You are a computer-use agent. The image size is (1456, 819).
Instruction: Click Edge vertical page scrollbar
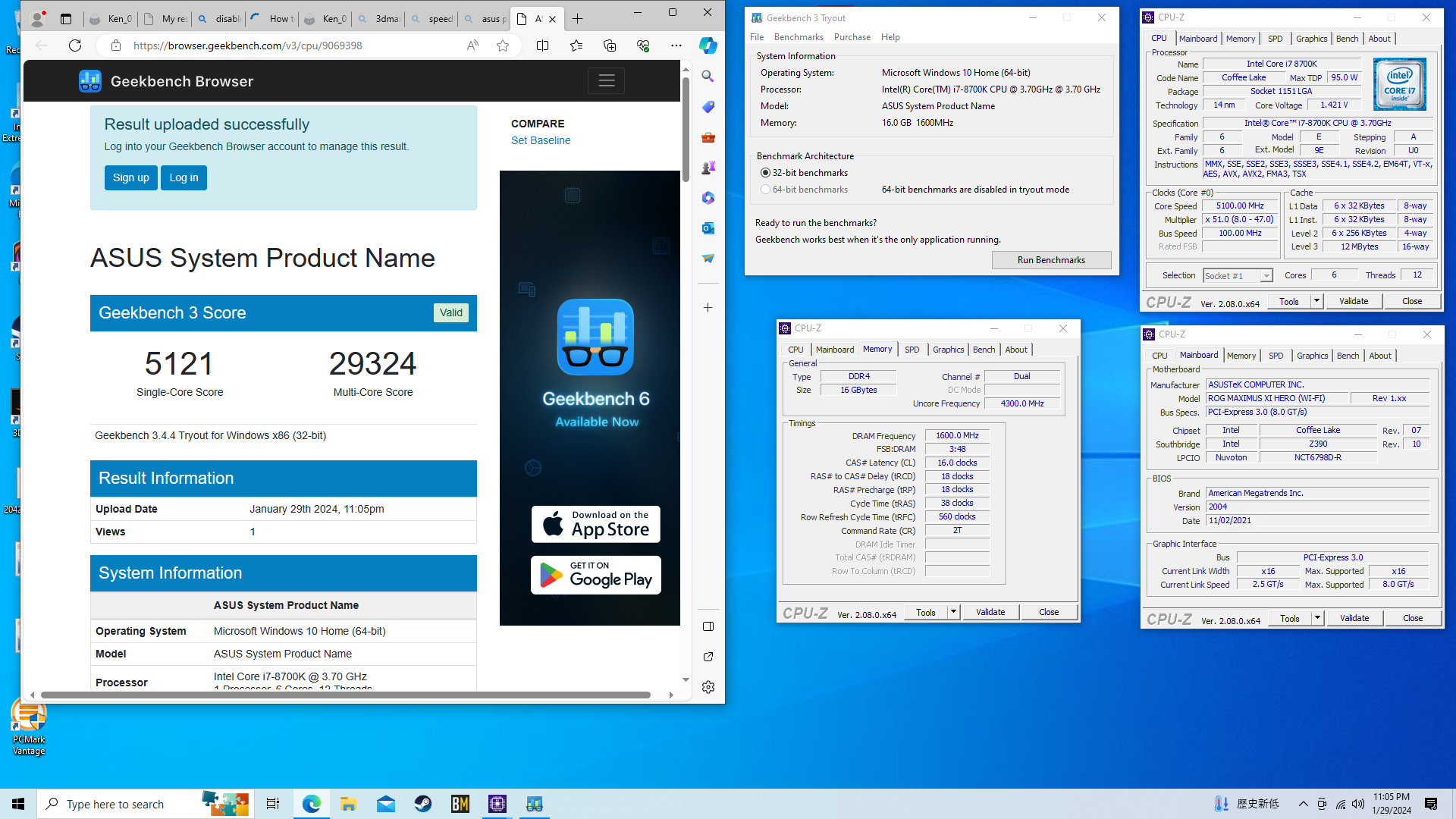(x=686, y=129)
